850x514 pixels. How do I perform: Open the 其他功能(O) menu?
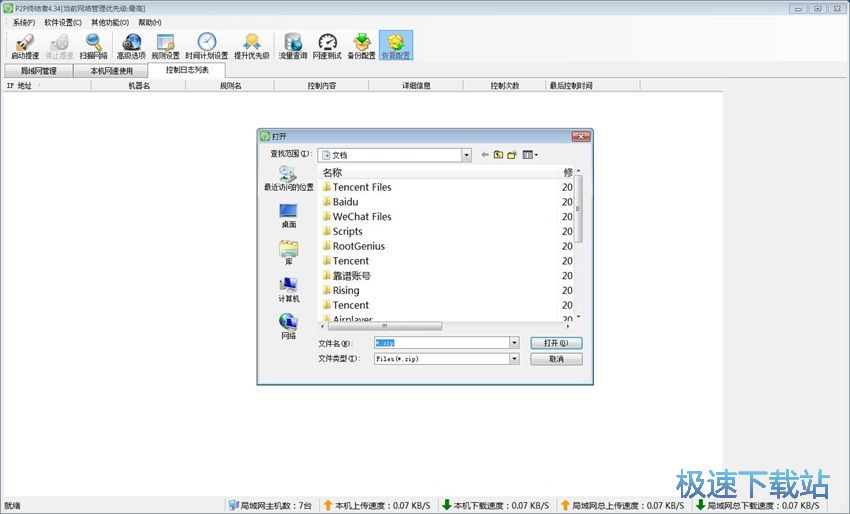(x=110, y=23)
